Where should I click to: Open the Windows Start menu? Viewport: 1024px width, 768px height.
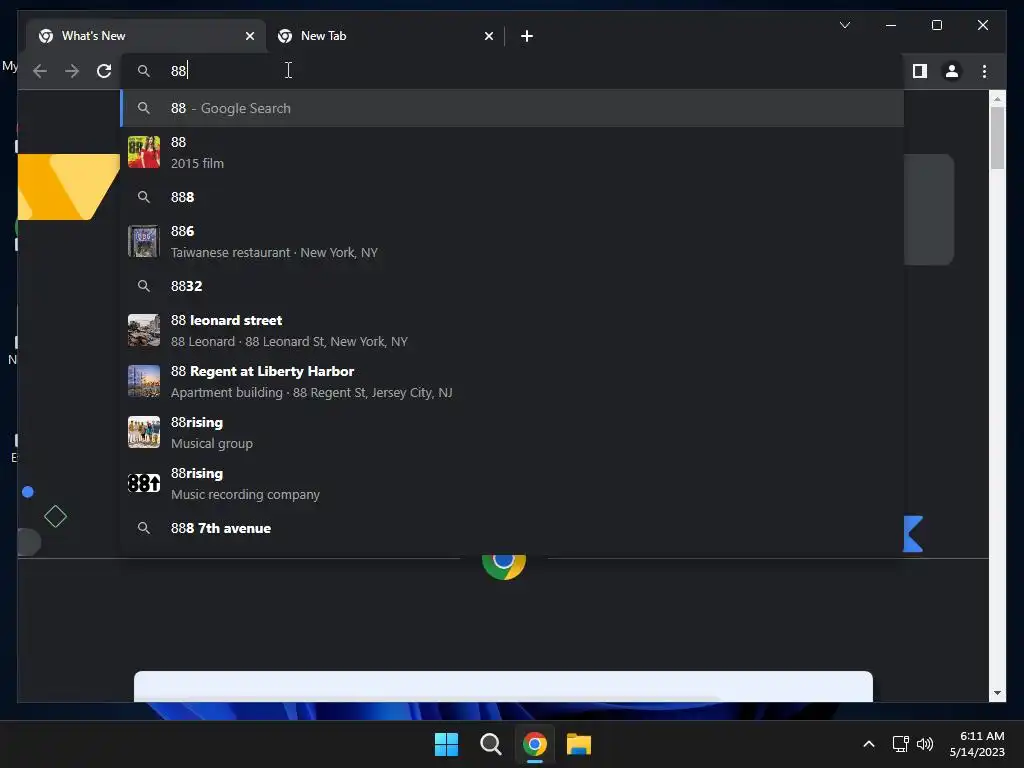pos(446,744)
